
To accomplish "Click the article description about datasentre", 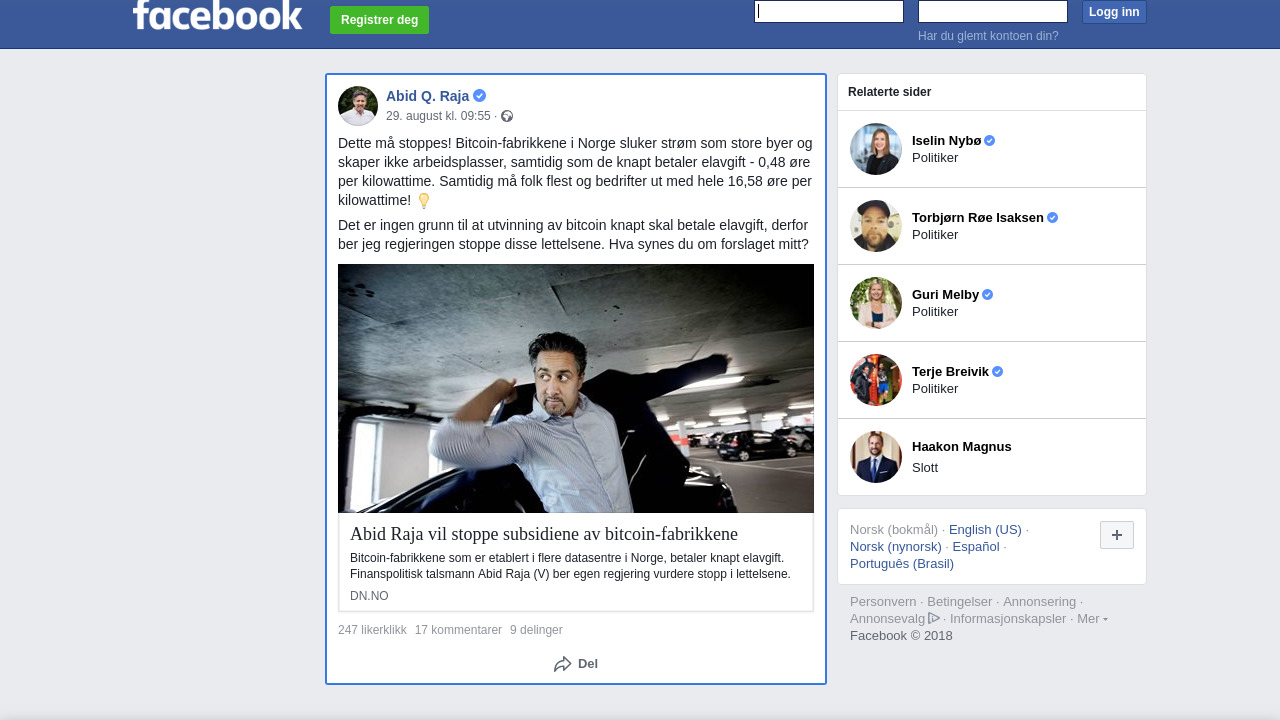I will (570, 566).
